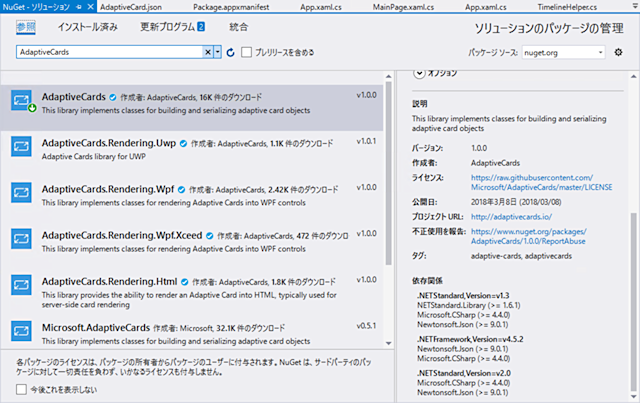Click the AdaptiveCards.Rendering.Html package icon
Screen dimensions: 640x403
[21, 285]
